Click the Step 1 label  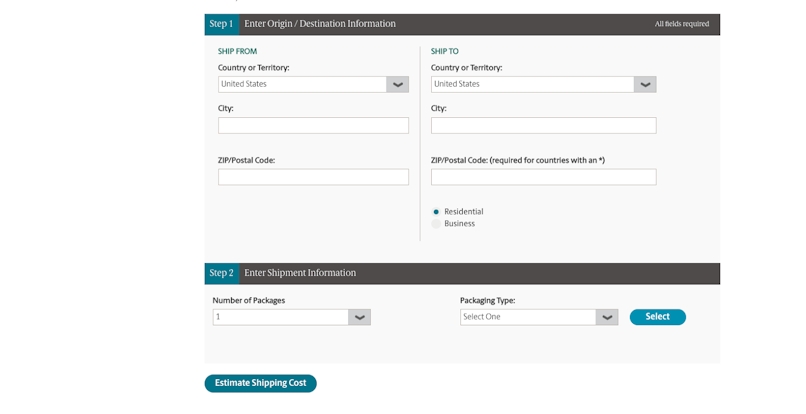tap(221, 24)
